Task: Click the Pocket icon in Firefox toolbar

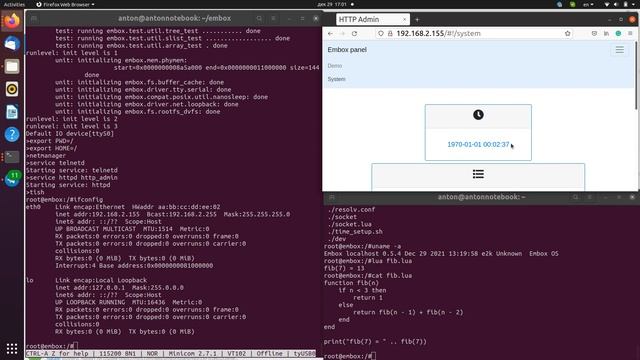Action: click(x=594, y=33)
